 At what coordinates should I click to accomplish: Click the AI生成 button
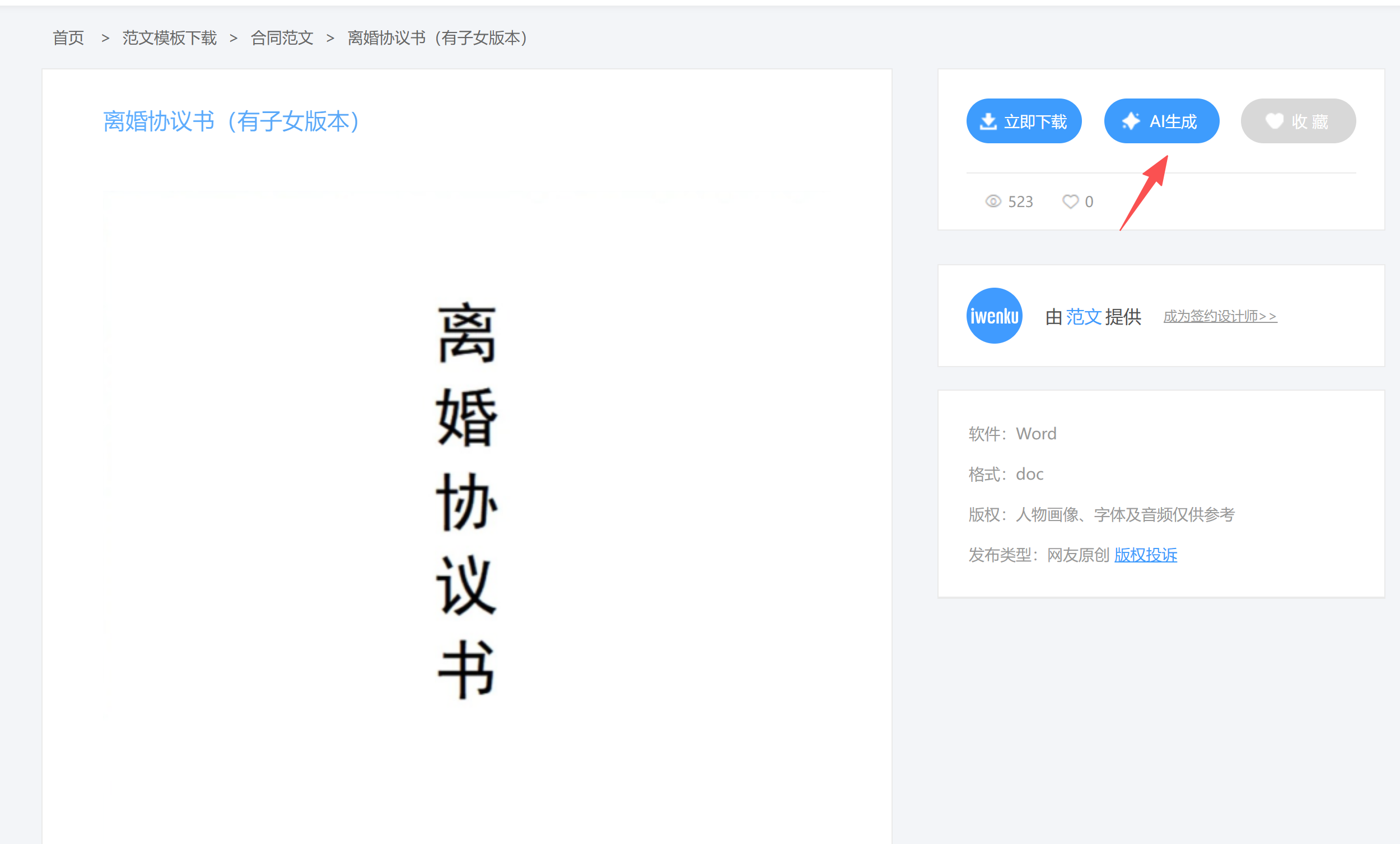coord(1161,121)
